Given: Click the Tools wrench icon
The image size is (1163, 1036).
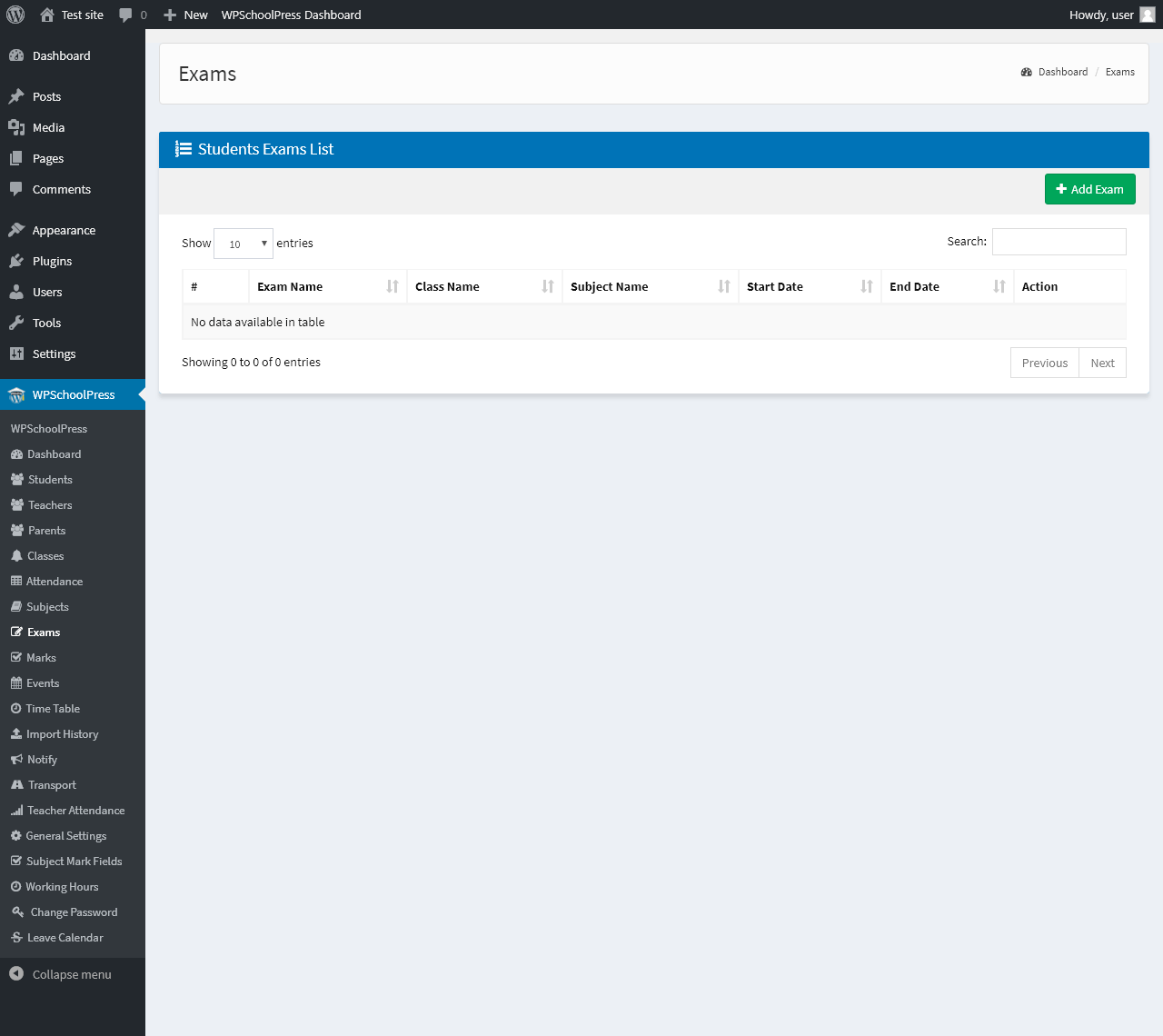Looking at the screenshot, I should (x=16, y=323).
